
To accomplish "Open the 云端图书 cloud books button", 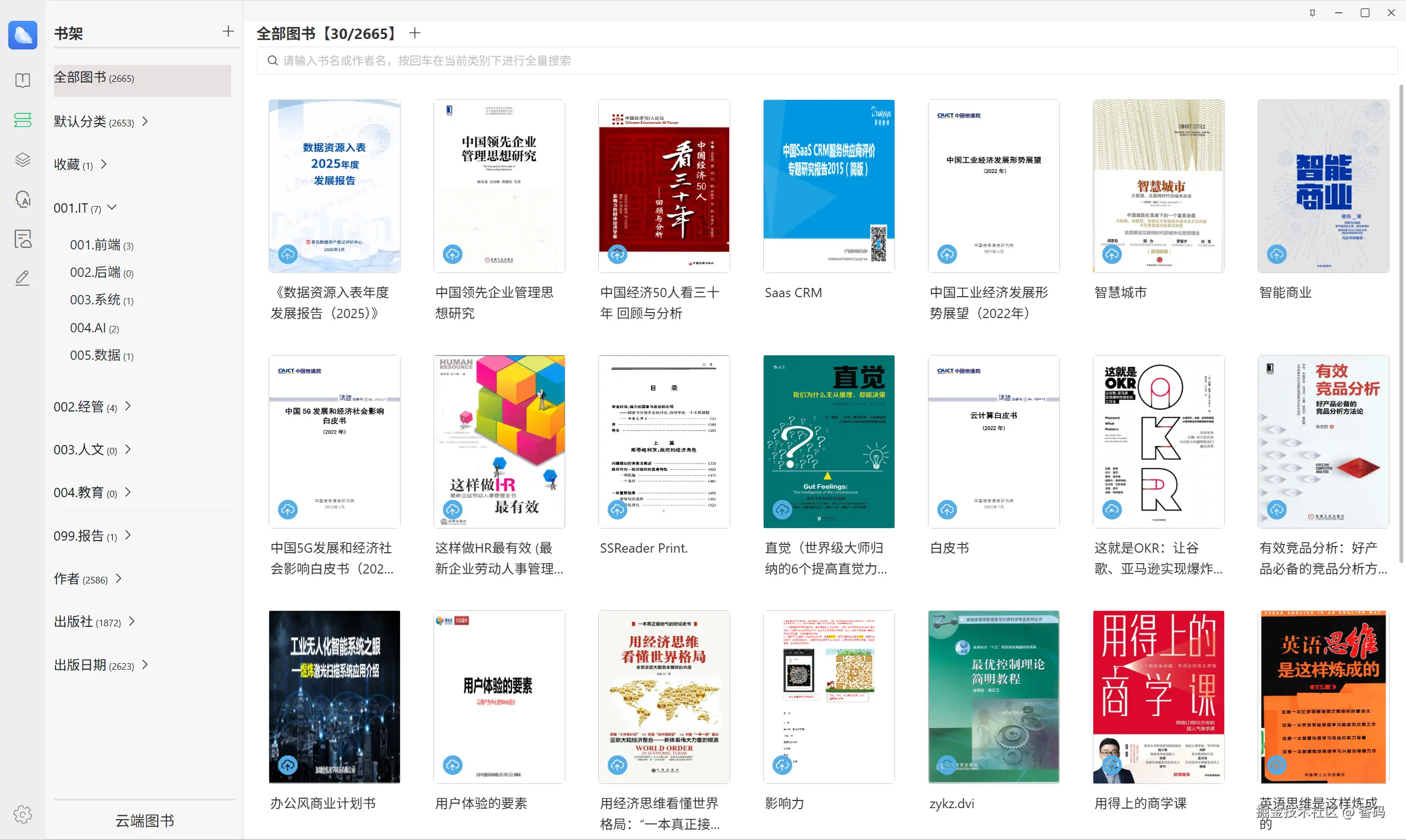I will point(145,820).
